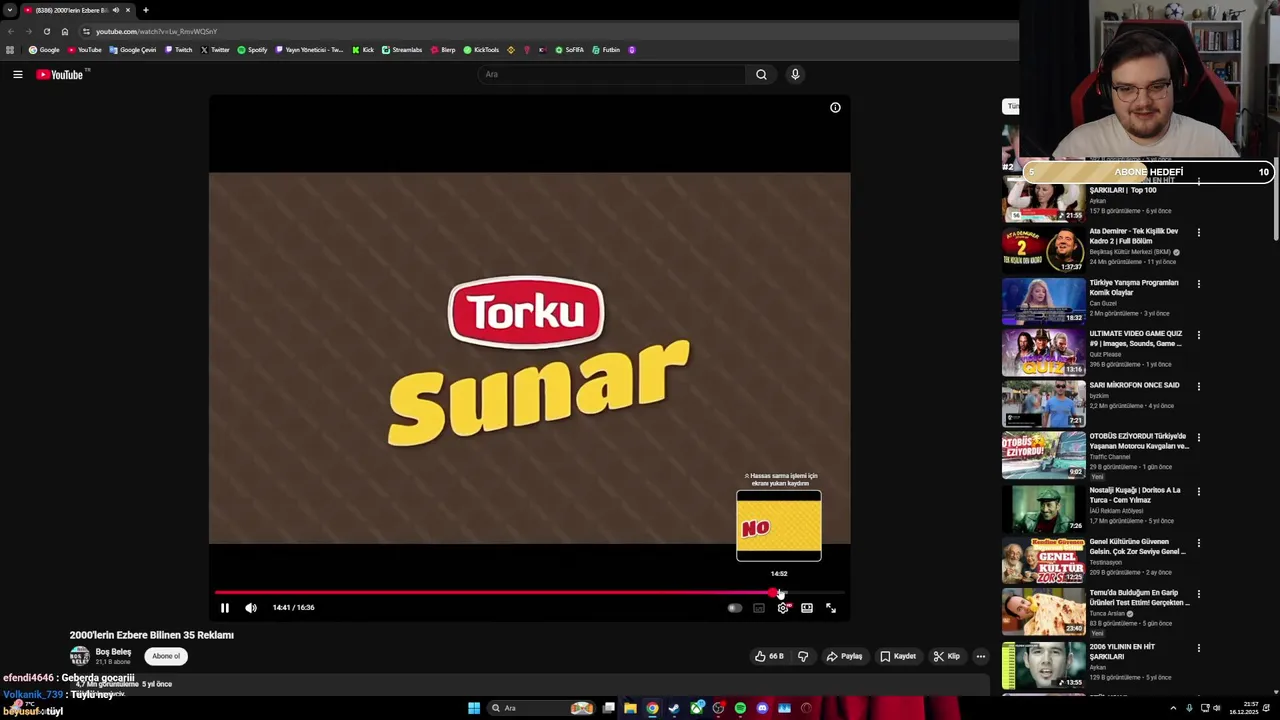Reload the page with the browser refresh icon

pos(46,31)
